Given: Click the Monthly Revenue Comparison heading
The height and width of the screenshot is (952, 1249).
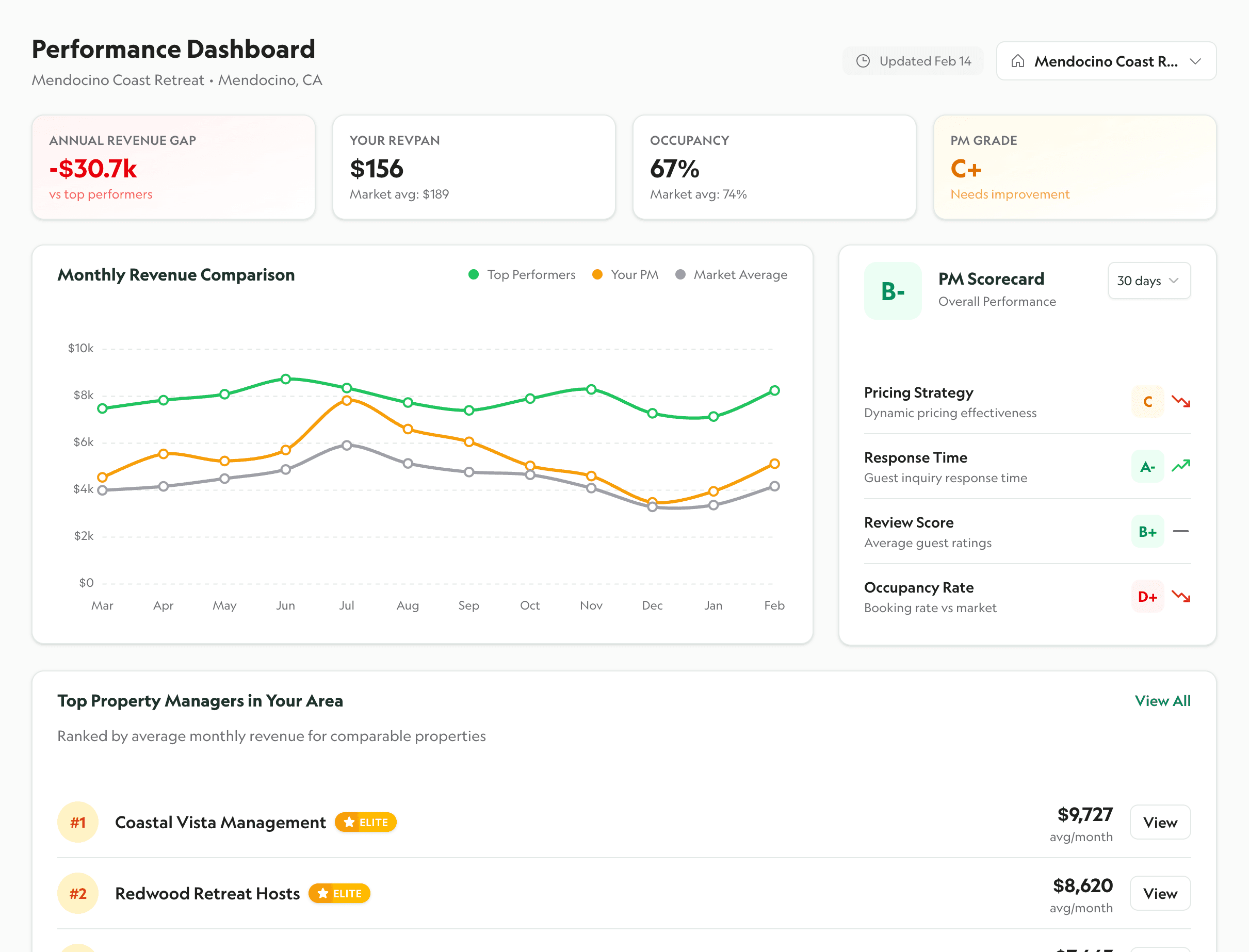Looking at the screenshot, I should [176, 275].
